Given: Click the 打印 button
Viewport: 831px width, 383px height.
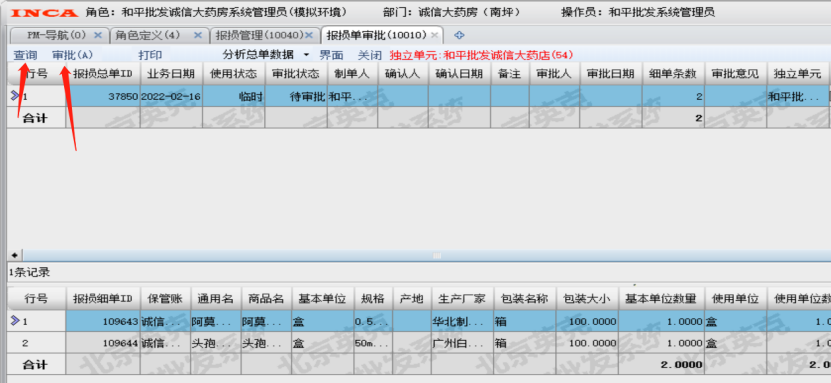Looking at the screenshot, I should click(x=150, y=55).
